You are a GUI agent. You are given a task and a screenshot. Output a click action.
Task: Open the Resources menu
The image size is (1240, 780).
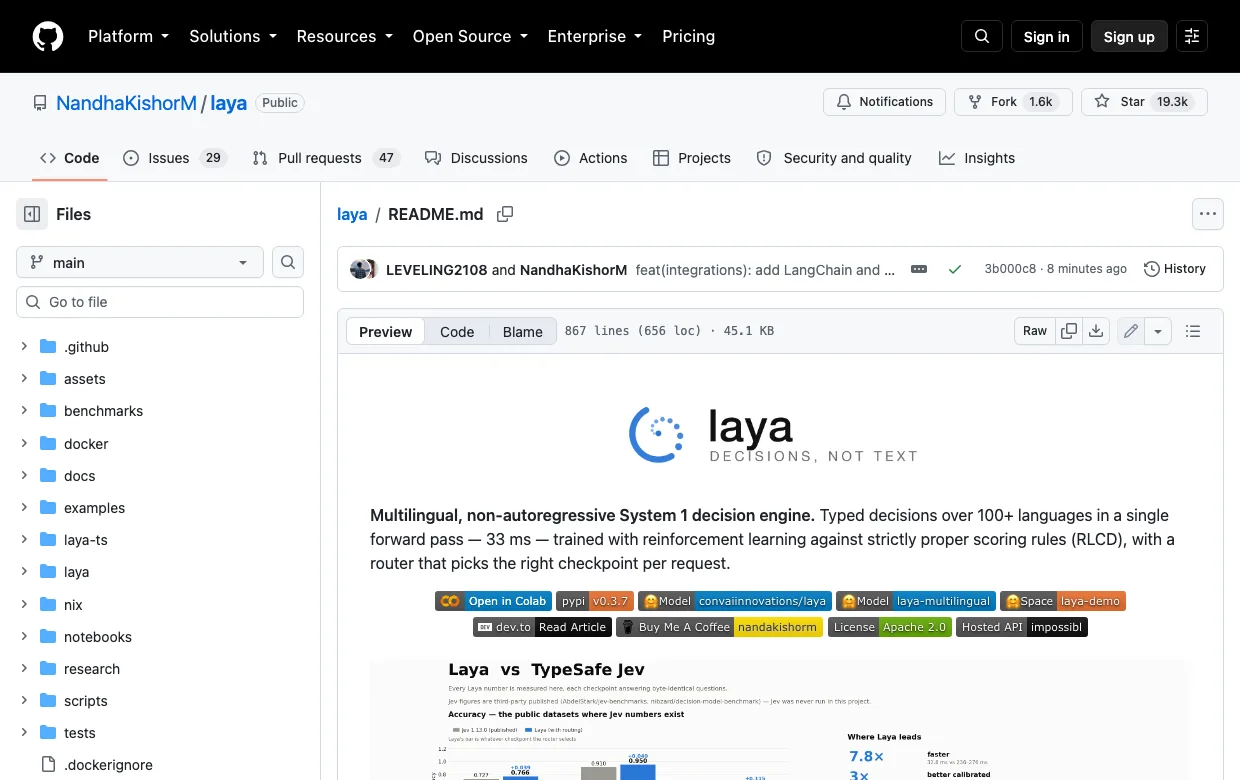click(x=344, y=36)
